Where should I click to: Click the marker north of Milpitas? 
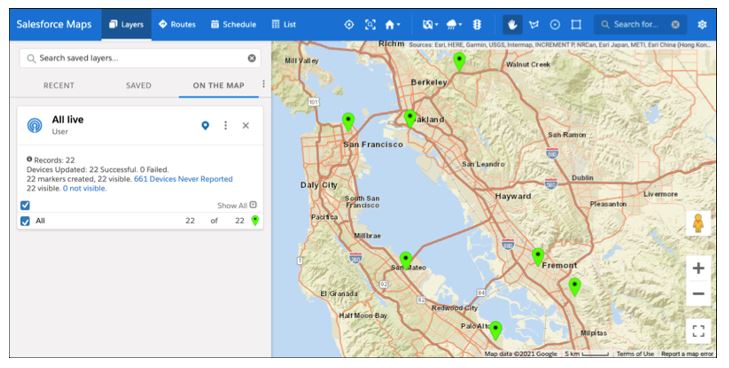pos(575,287)
